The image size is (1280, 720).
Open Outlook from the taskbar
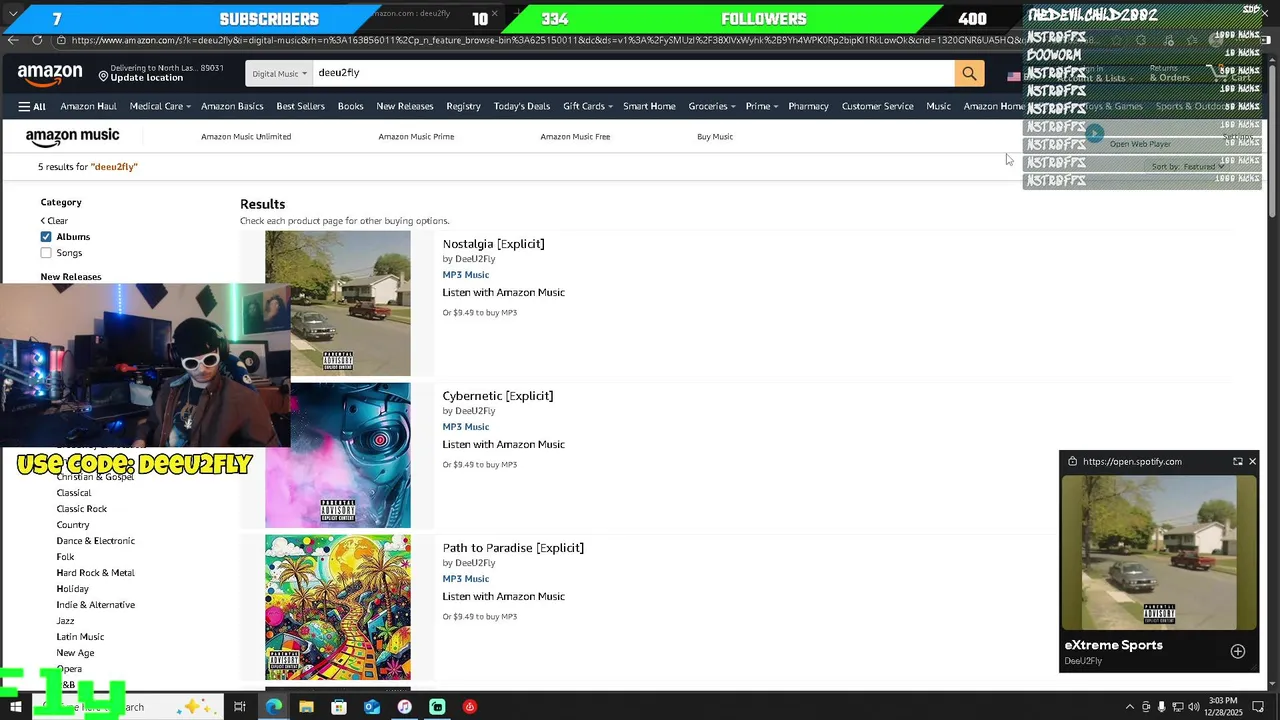pos(372,707)
